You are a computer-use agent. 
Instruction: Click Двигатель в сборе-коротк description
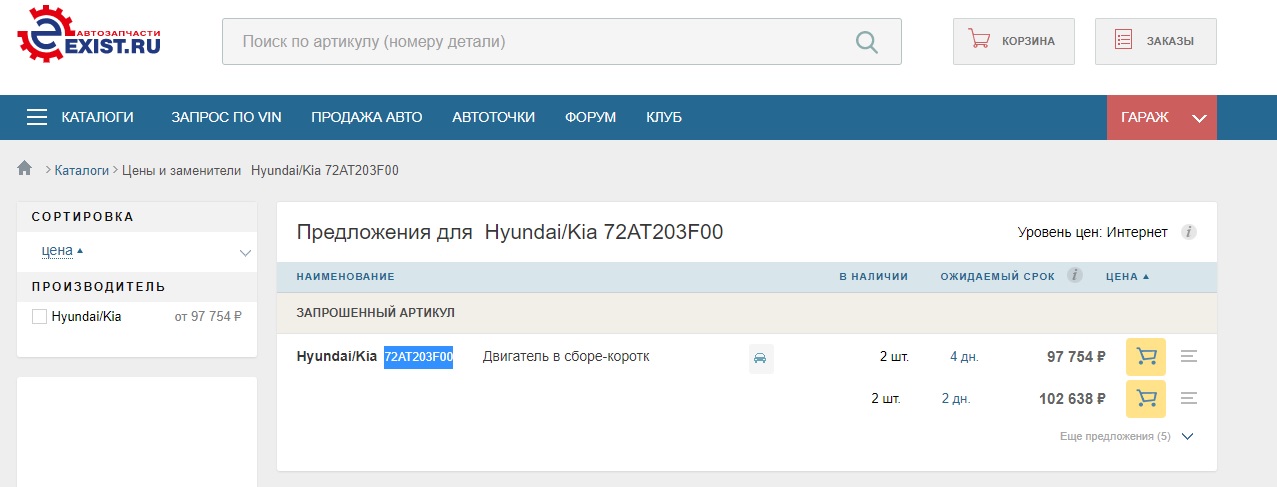pos(566,356)
